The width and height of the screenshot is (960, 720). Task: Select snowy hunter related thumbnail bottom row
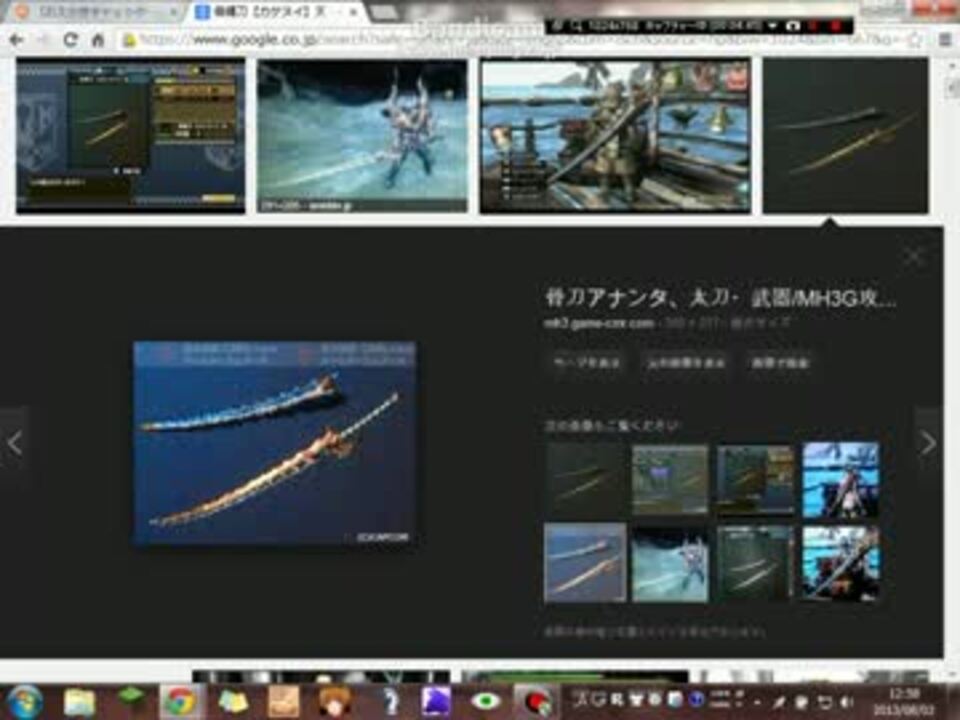coord(670,564)
